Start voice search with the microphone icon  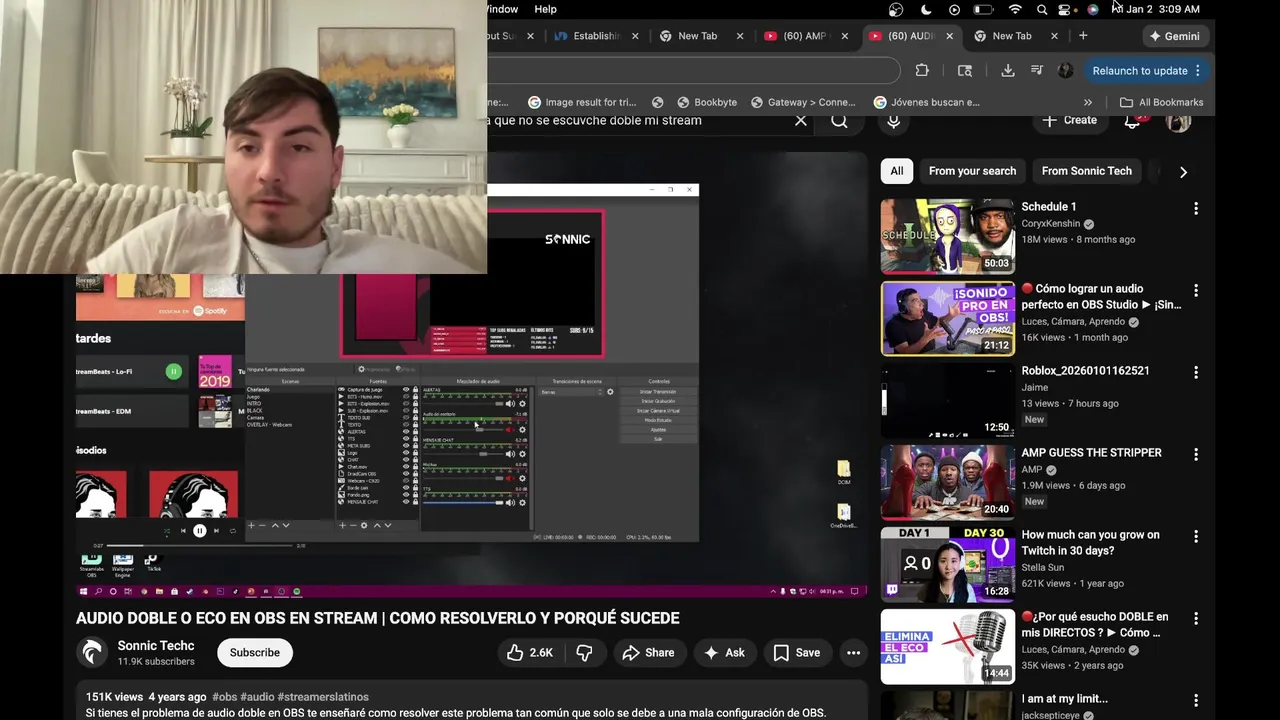pyautogui.click(x=894, y=120)
